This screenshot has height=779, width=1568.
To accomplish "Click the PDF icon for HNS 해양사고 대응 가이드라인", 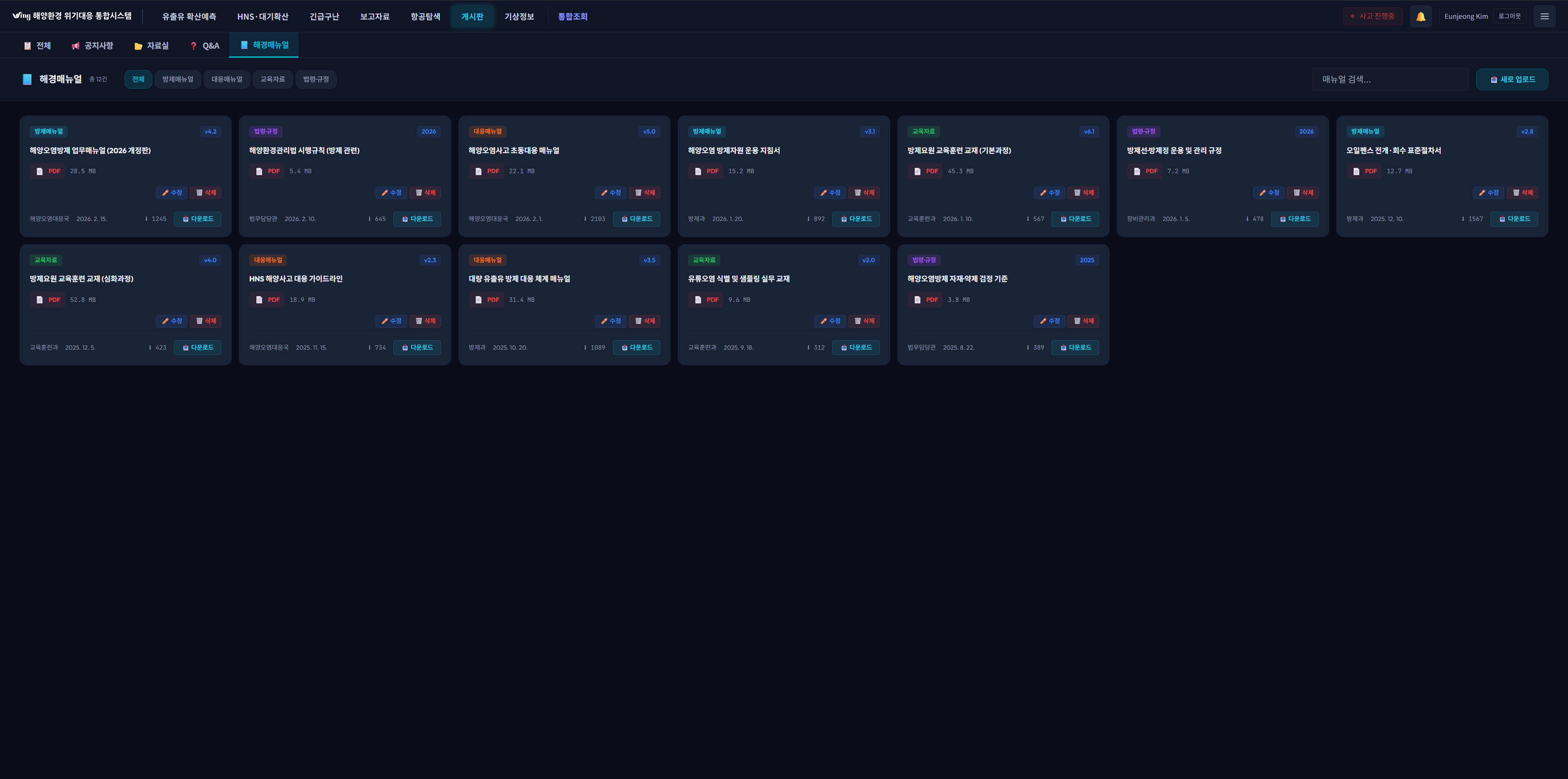I will 259,300.
